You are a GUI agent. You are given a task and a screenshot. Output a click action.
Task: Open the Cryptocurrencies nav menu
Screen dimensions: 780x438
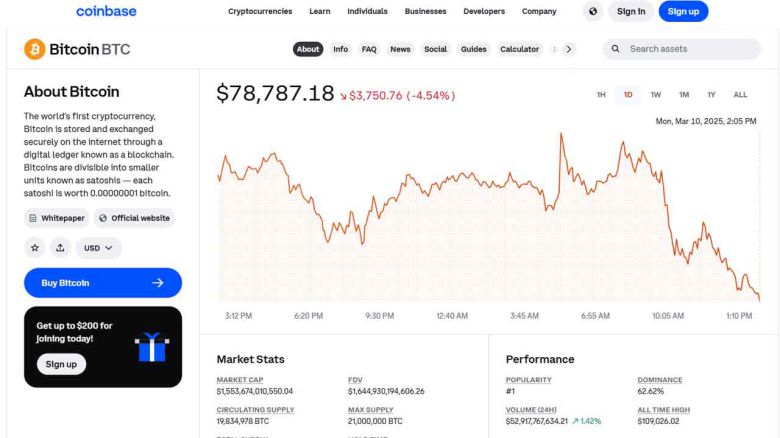click(x=260, y=12)
